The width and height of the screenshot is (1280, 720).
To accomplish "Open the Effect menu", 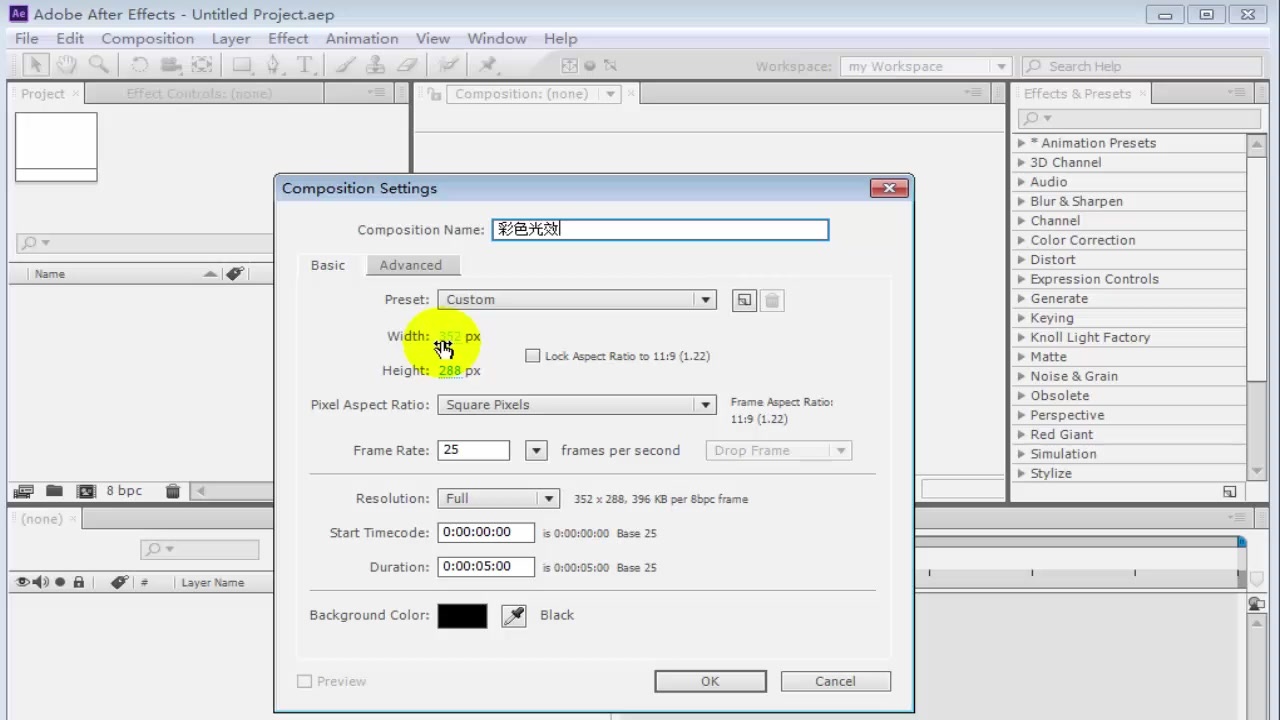I will tap(288, 39).
